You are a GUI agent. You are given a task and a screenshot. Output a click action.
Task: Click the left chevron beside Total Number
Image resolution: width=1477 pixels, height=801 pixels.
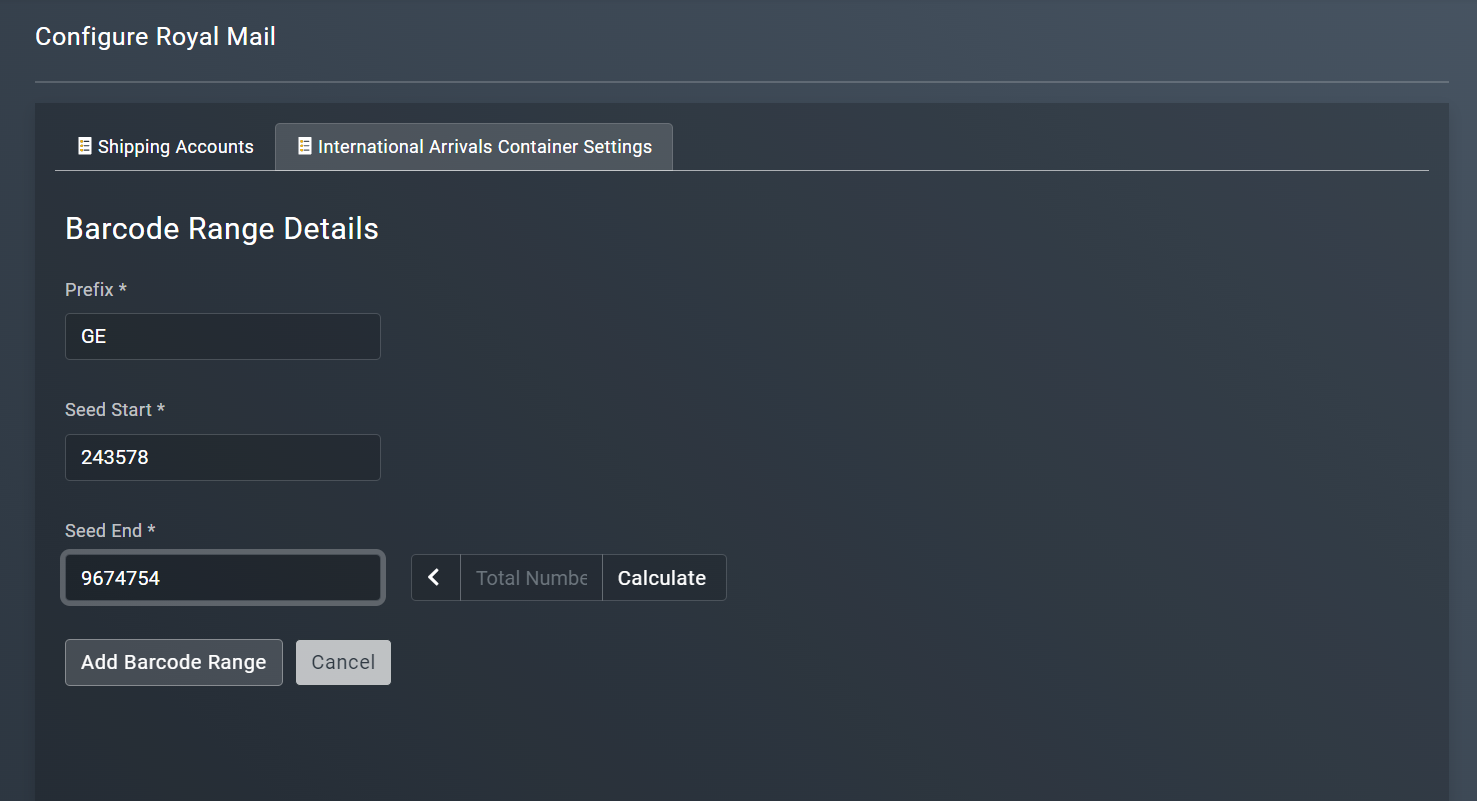point(436,578)
